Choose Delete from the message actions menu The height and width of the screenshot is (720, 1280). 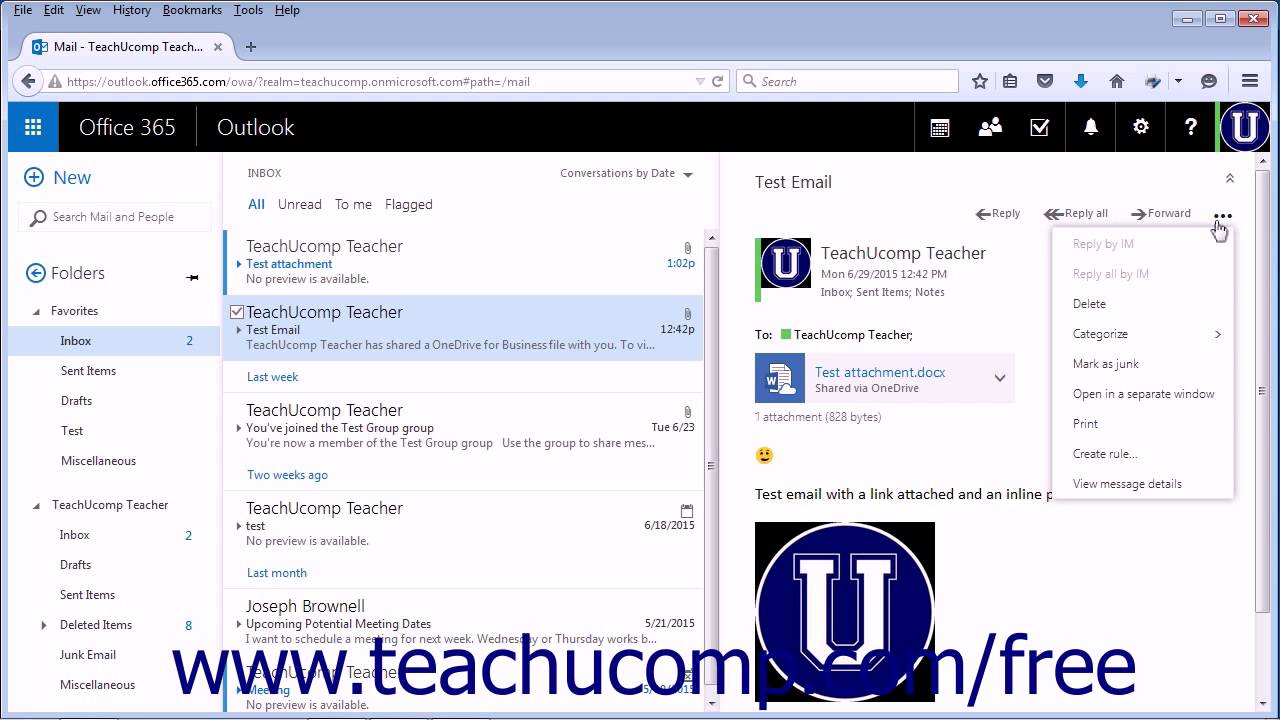pyautogui.click(x=1143, y=304)
